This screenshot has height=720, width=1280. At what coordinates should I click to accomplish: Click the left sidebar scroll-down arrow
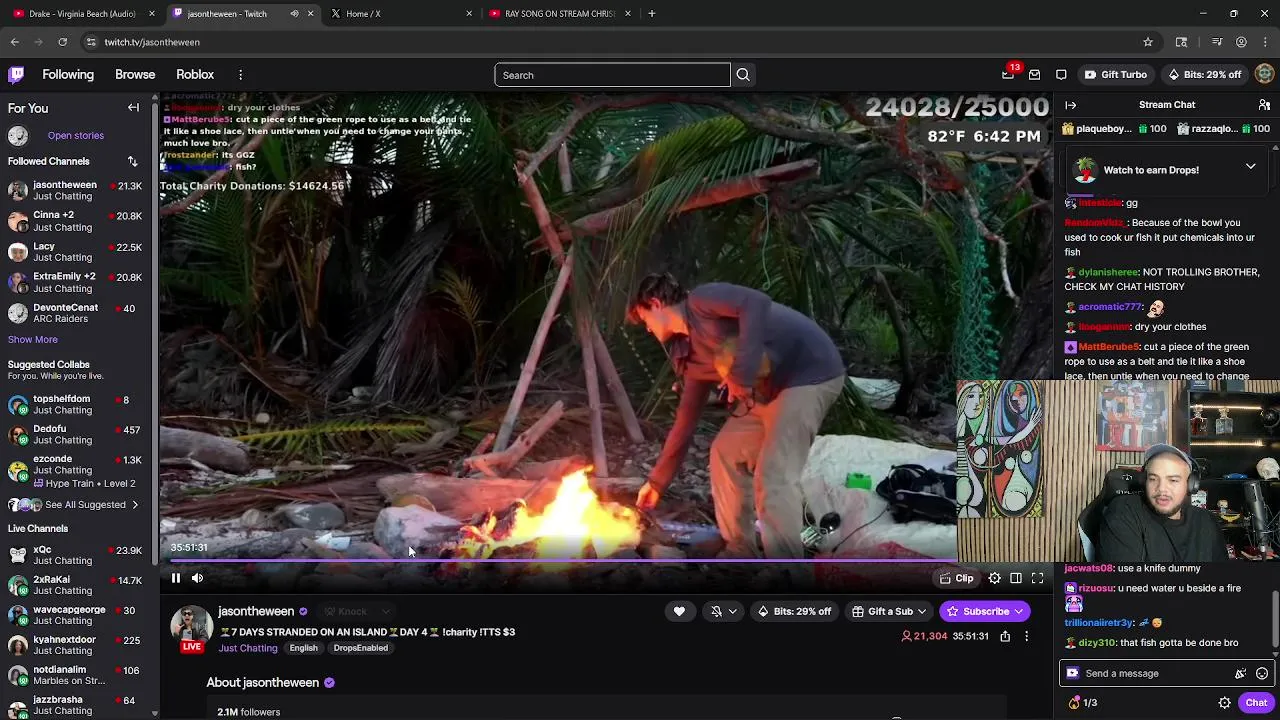click(x=154, y=713)
